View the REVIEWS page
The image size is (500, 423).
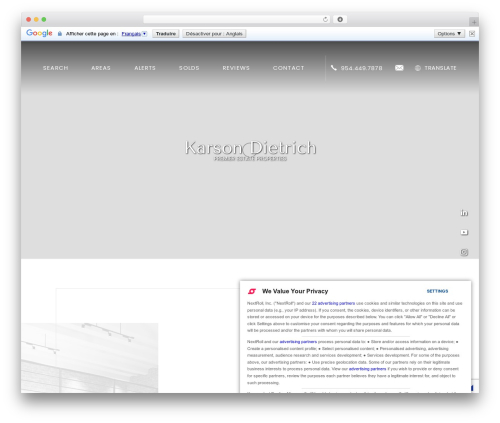(x=236, y=68)
